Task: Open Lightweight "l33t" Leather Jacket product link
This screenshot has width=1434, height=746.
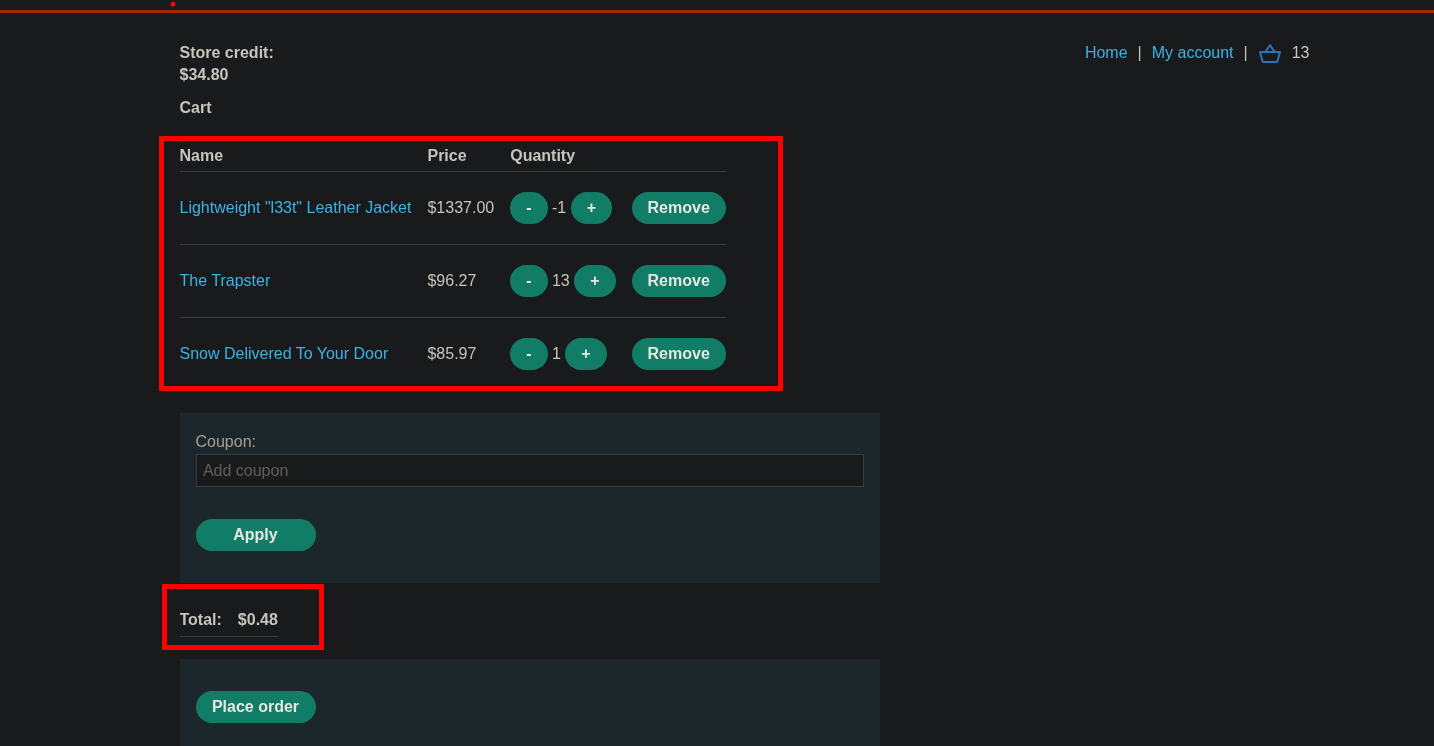Action: point(295,208)
